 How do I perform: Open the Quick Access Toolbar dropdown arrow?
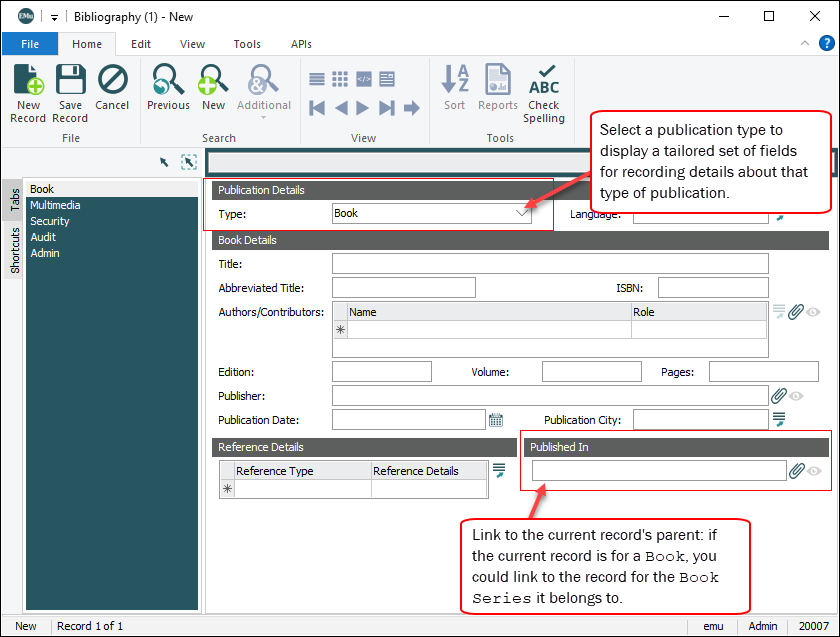54,17
